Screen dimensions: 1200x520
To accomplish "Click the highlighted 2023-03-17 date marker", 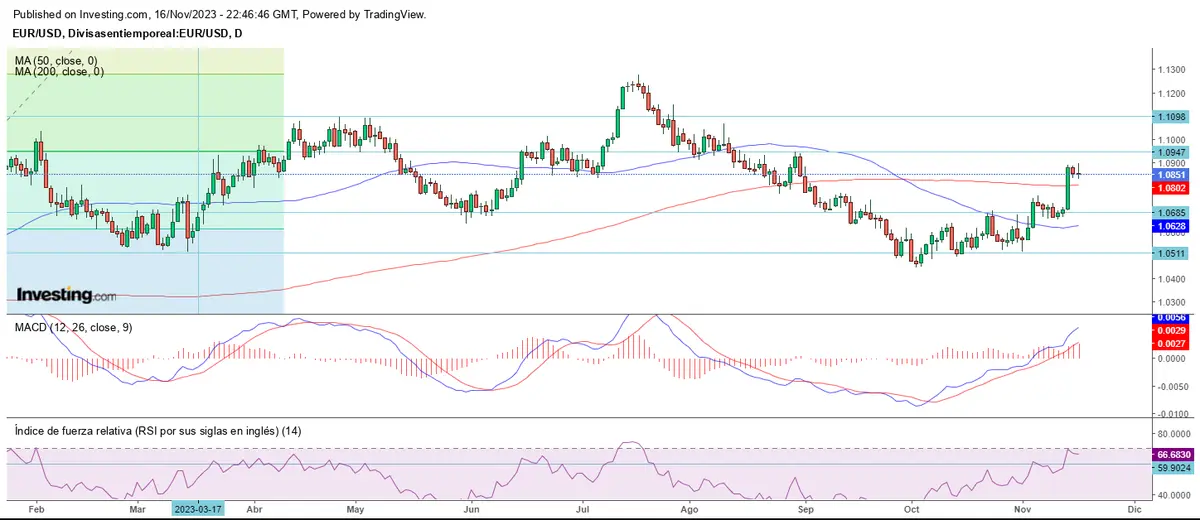I will (198, 508).
